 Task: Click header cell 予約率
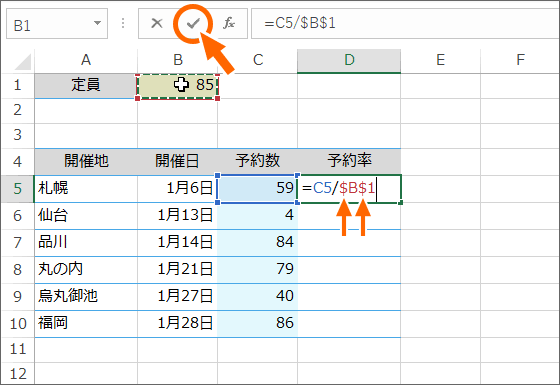tap(349, 161)
